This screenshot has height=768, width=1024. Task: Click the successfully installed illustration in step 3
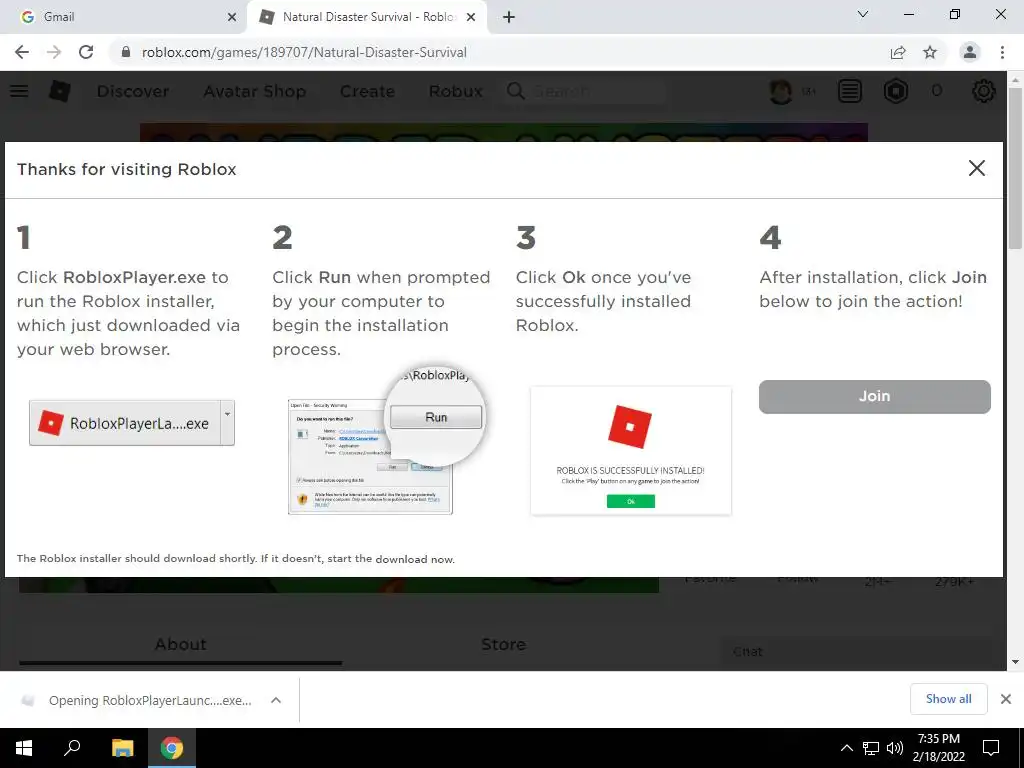click(x=631, y=451)
